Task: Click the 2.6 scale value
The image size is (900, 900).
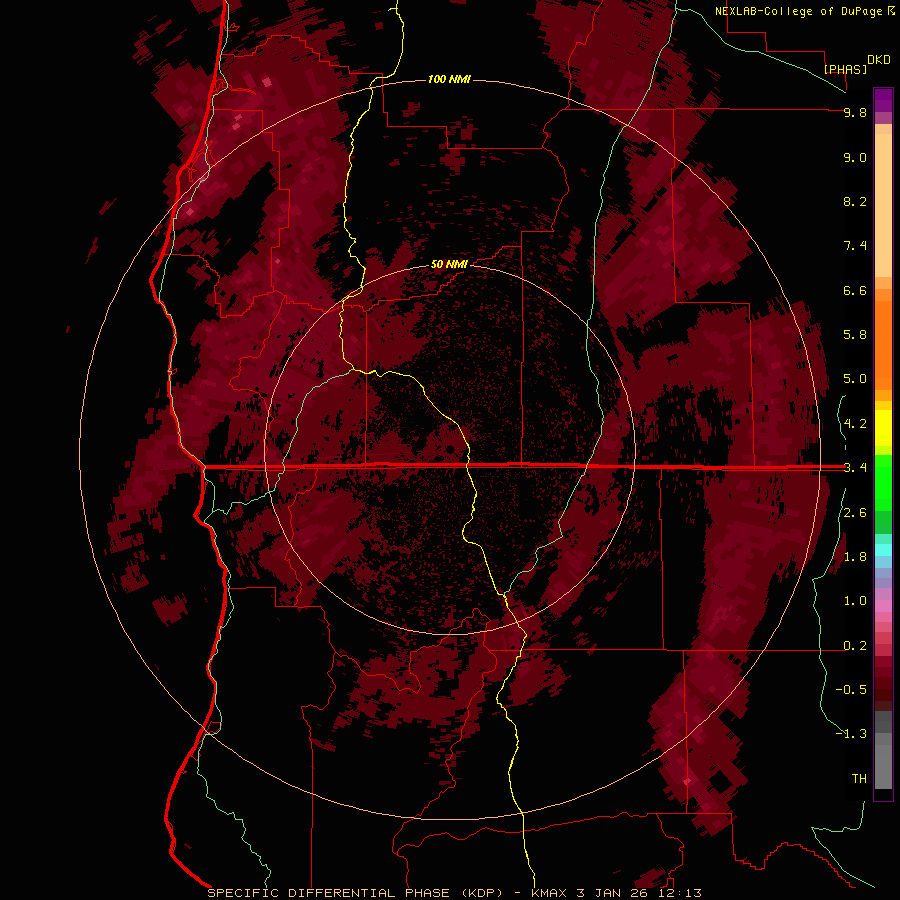Action: pos(855,513)
